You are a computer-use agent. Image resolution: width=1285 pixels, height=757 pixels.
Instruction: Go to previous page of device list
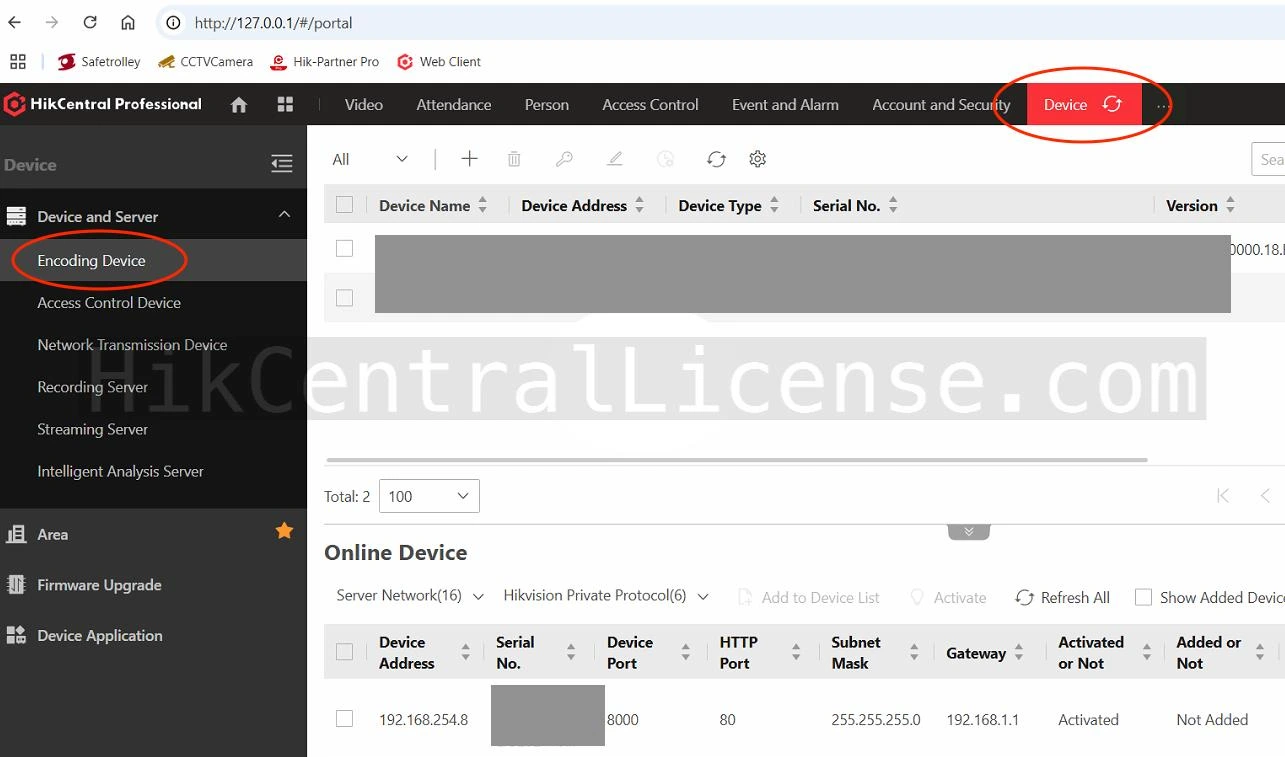coord(1265,495)
